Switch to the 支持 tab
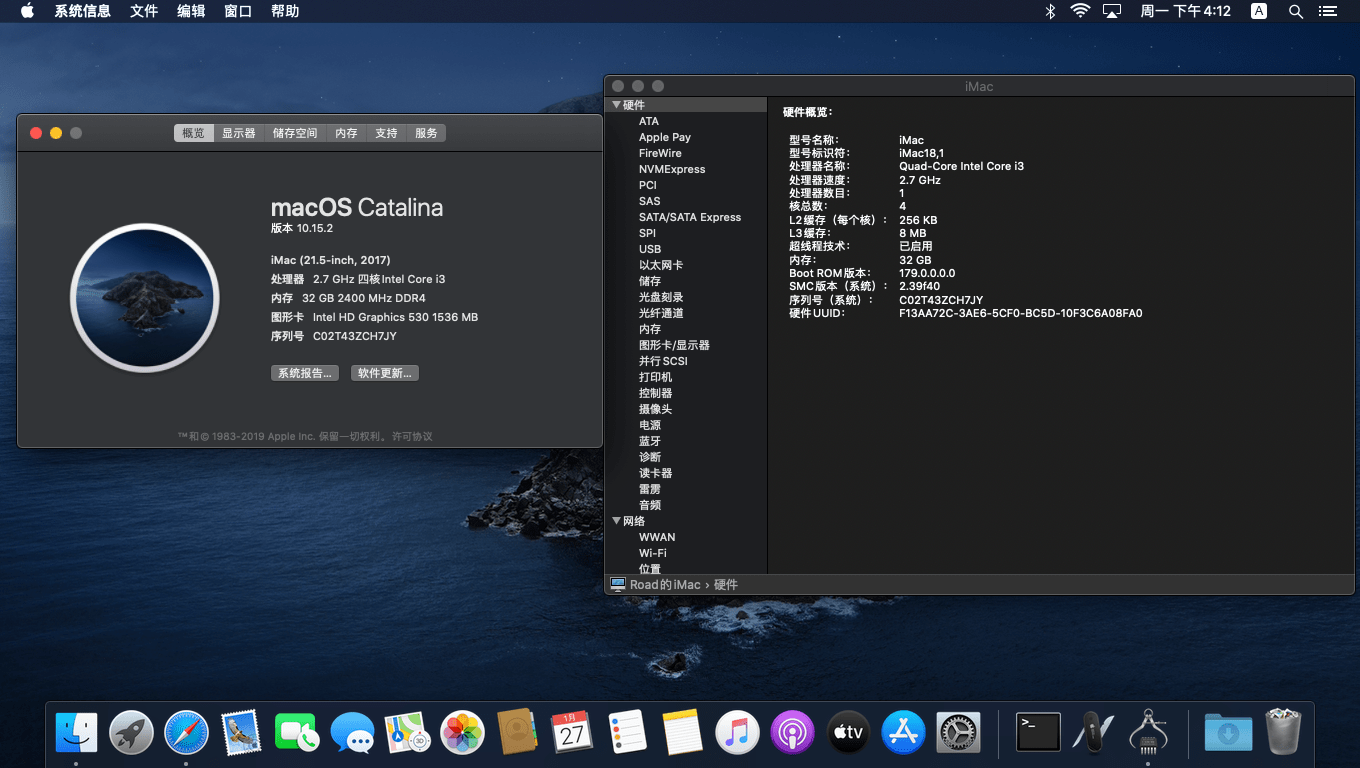 pyautogui.click(x=387, y=133)
